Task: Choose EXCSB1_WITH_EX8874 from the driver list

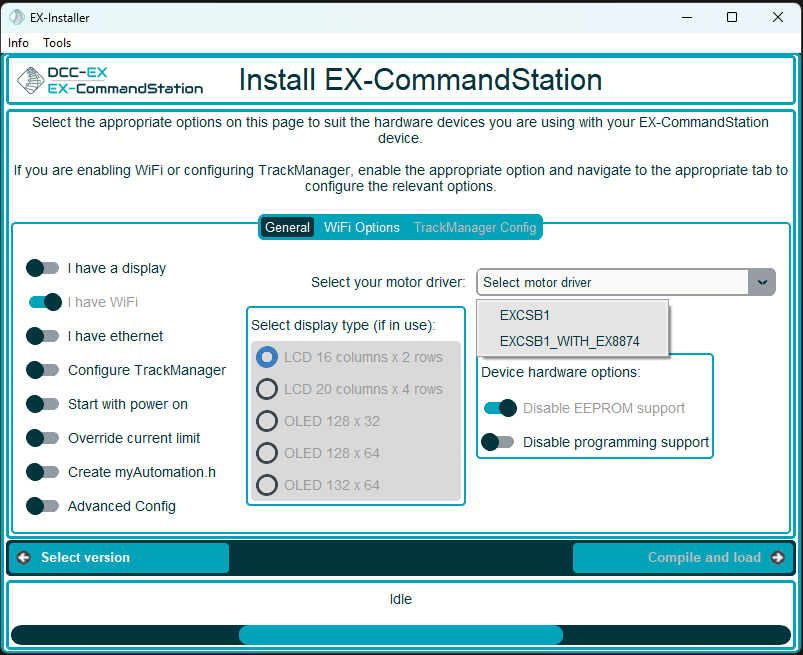Action: coord(573,341)
